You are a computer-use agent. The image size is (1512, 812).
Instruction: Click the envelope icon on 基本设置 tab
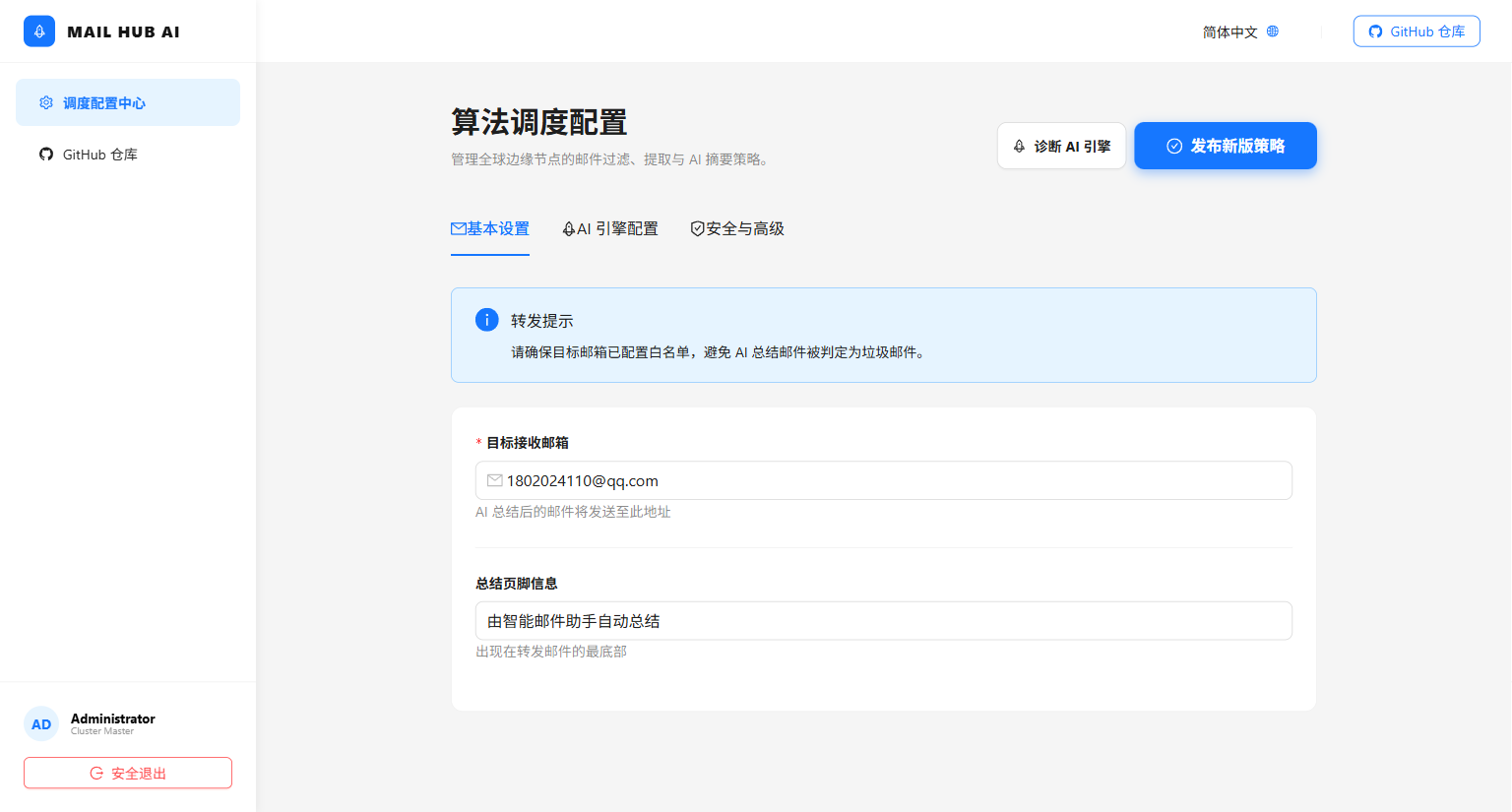click(x=458, y=227)
